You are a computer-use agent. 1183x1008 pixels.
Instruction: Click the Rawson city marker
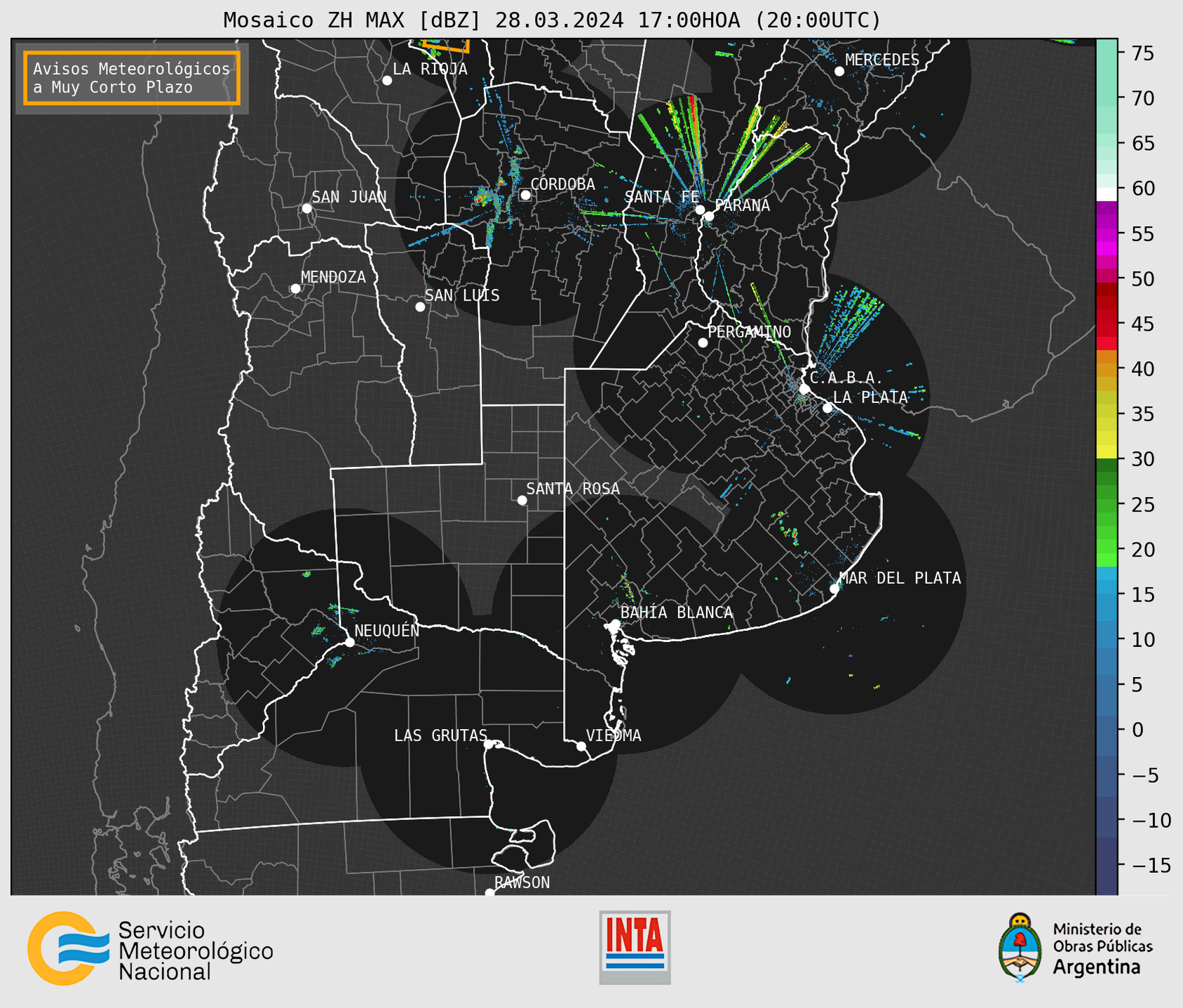coord(489,892)
